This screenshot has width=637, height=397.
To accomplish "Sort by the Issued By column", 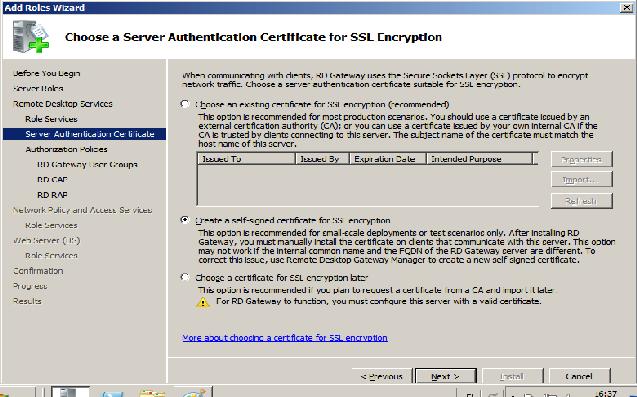I will click(323, 159).
